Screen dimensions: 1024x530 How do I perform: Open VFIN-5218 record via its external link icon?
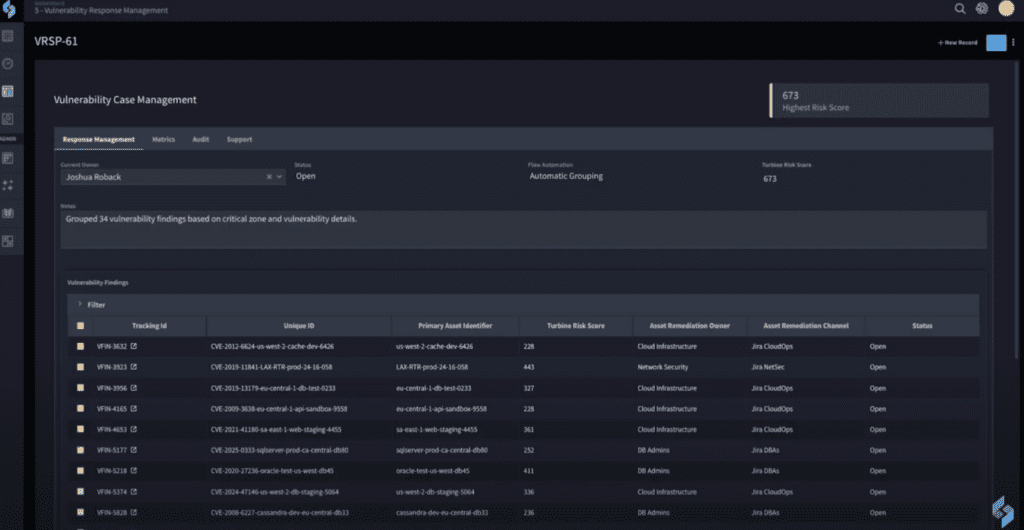(x=134, y=471)
